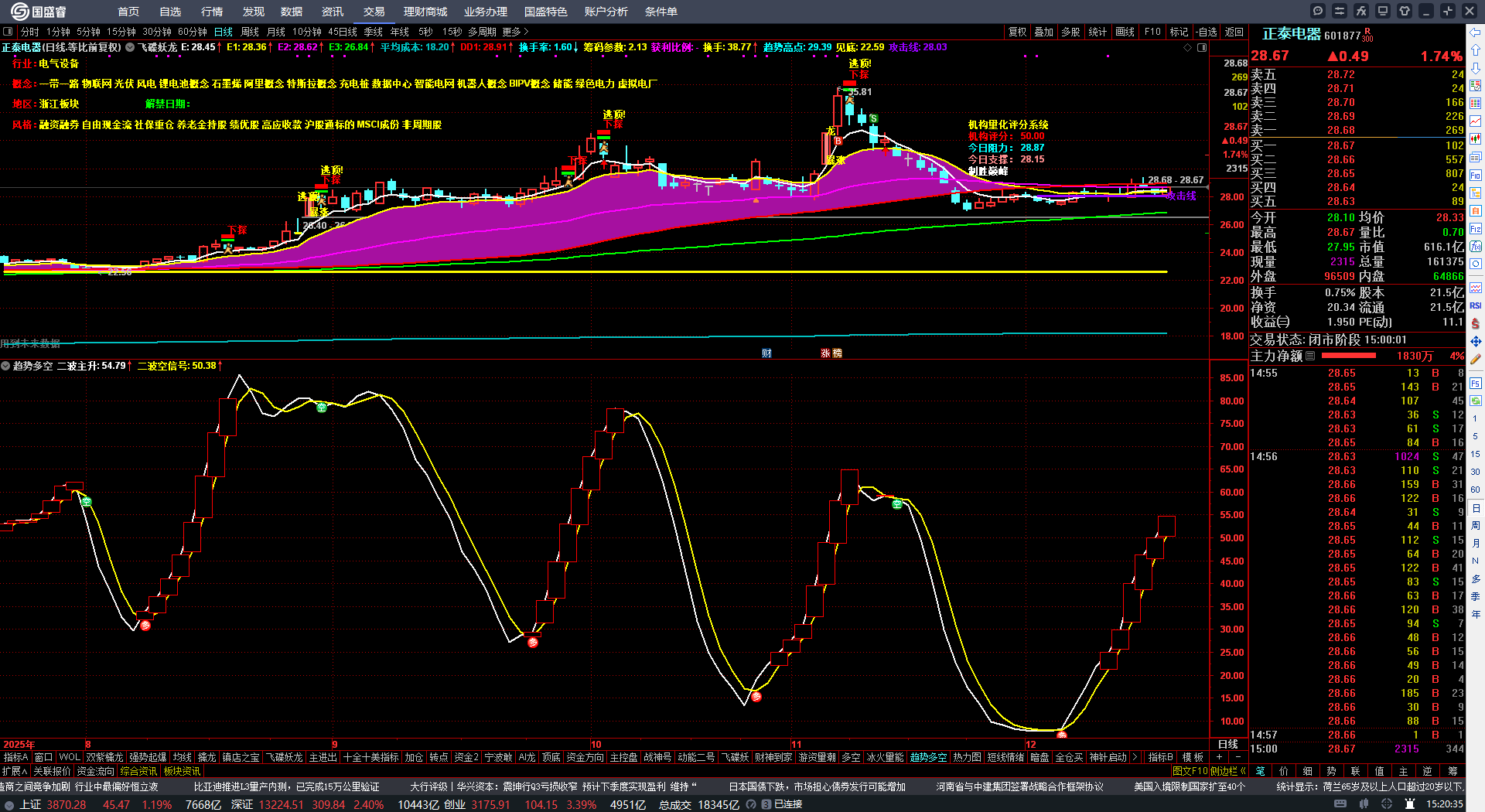Open the skin theme shirt icon
Viewport: 1485px width, 812px height.
click(1405, 11)
